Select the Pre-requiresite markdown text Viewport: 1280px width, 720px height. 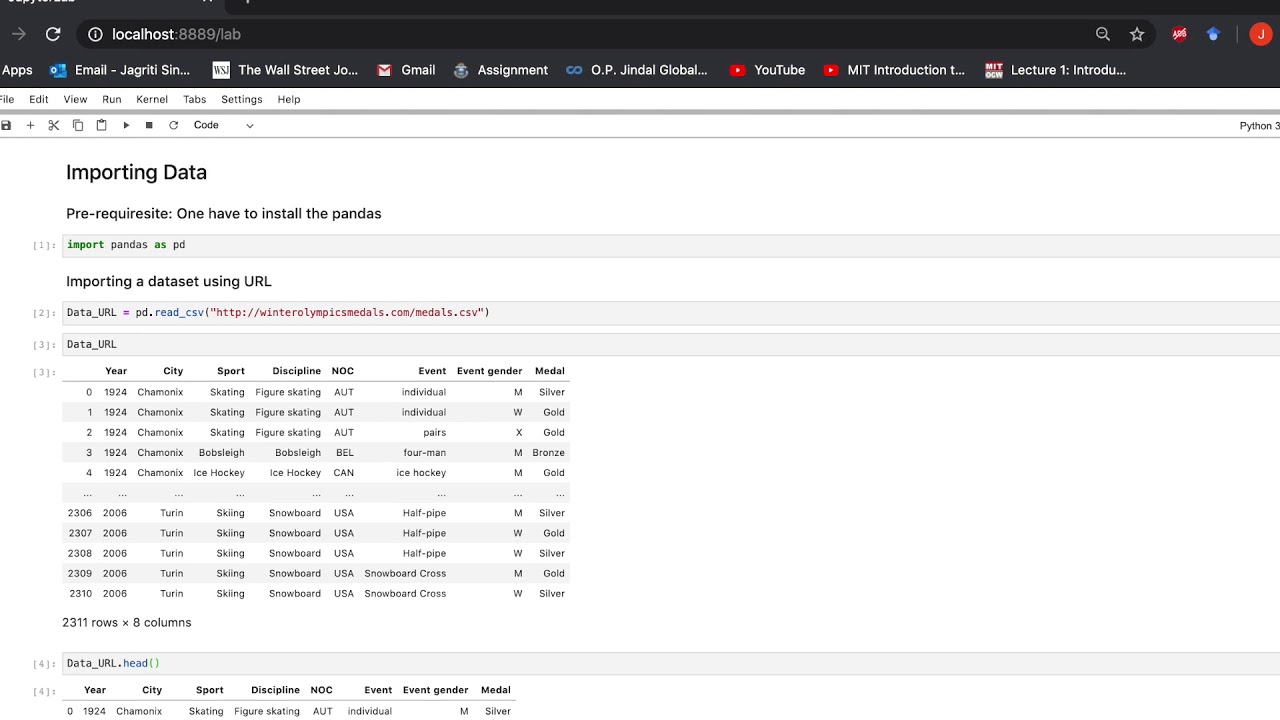224,213
